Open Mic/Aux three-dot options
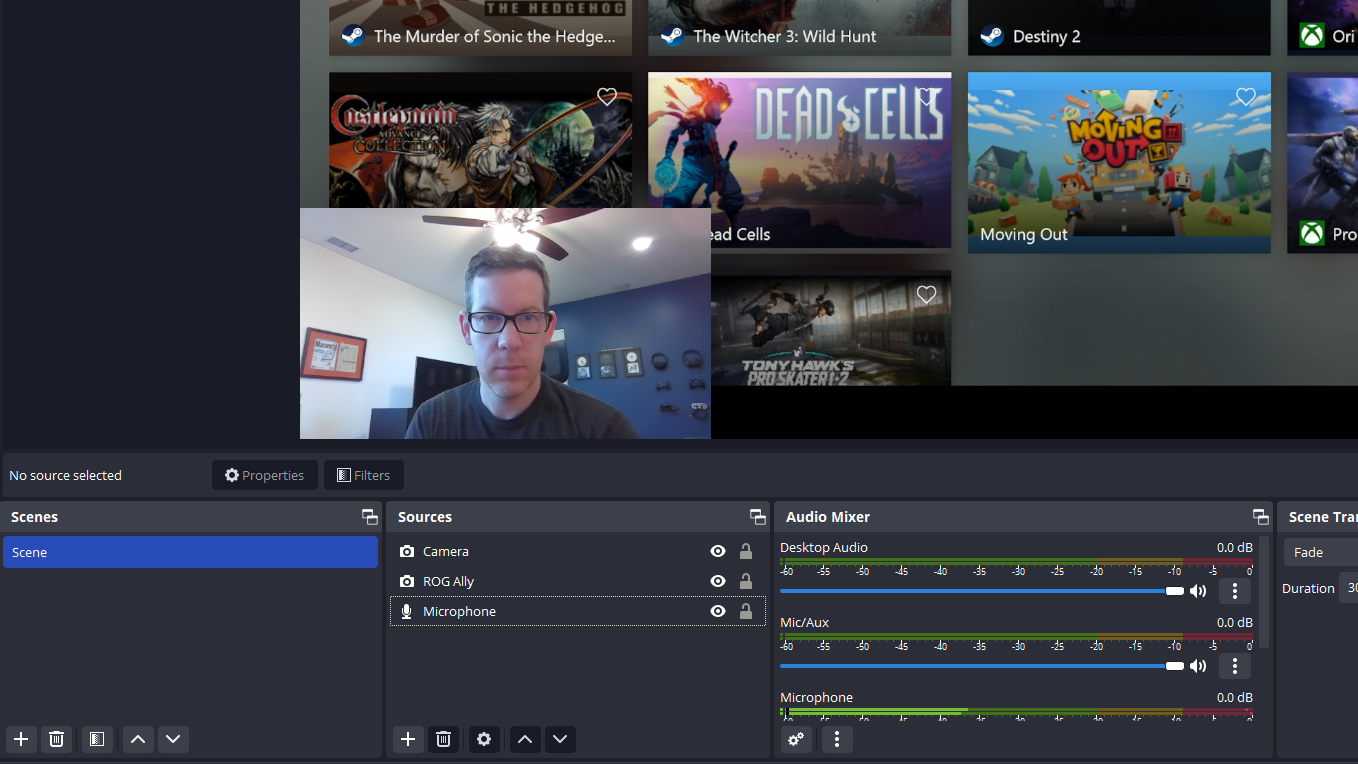Image resolution: width=1358 pixels, height=764 pixels. (1235, 666)
